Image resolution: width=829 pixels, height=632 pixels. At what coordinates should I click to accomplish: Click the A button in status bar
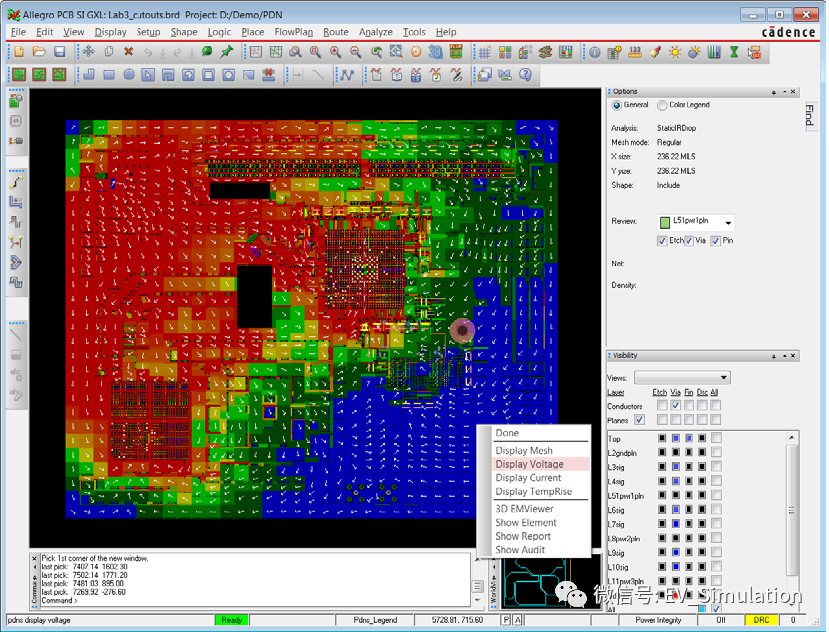pos(517,620)
